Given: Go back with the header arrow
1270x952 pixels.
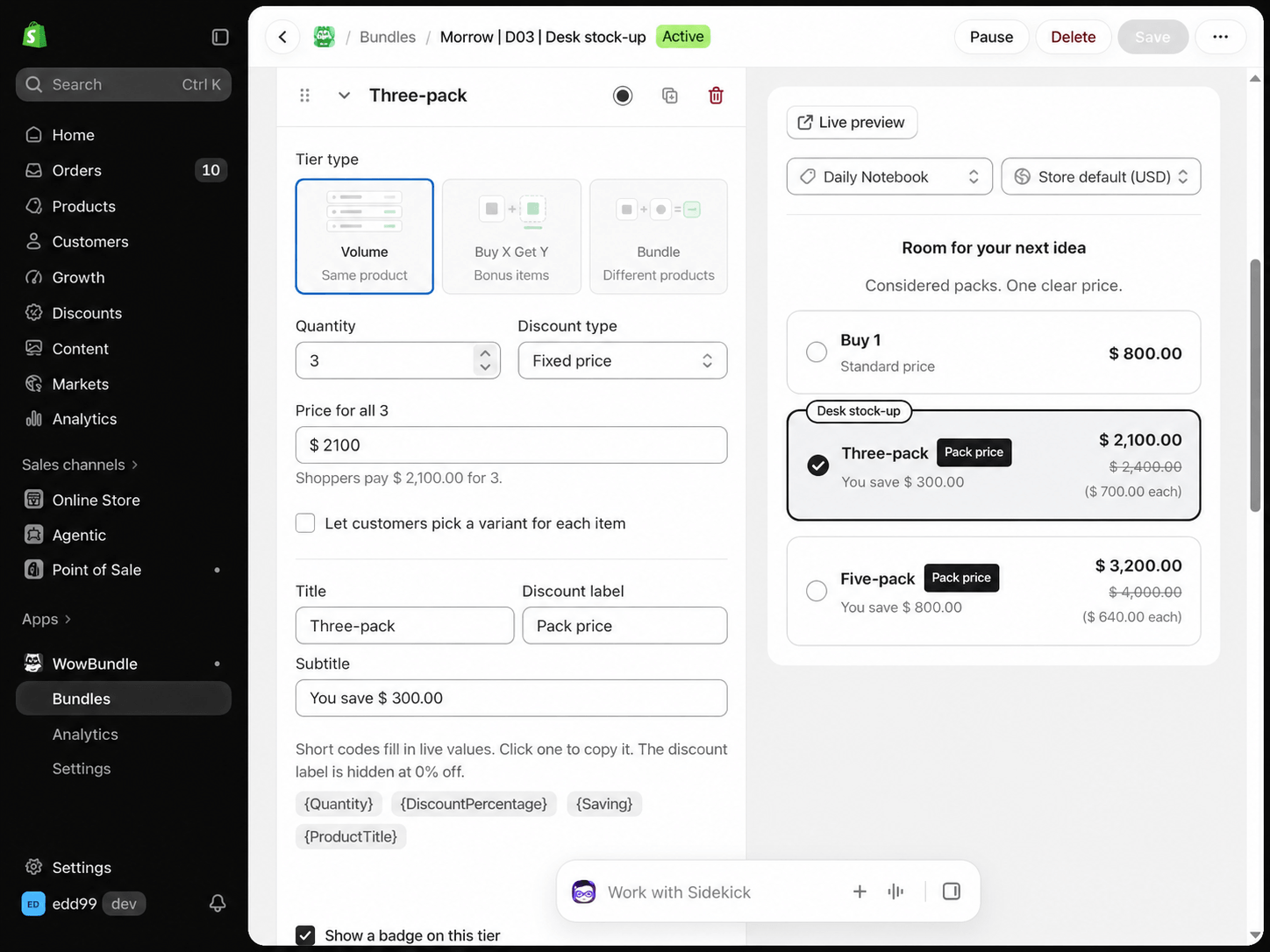Looking at the screenshot, I should coord(282,37).
